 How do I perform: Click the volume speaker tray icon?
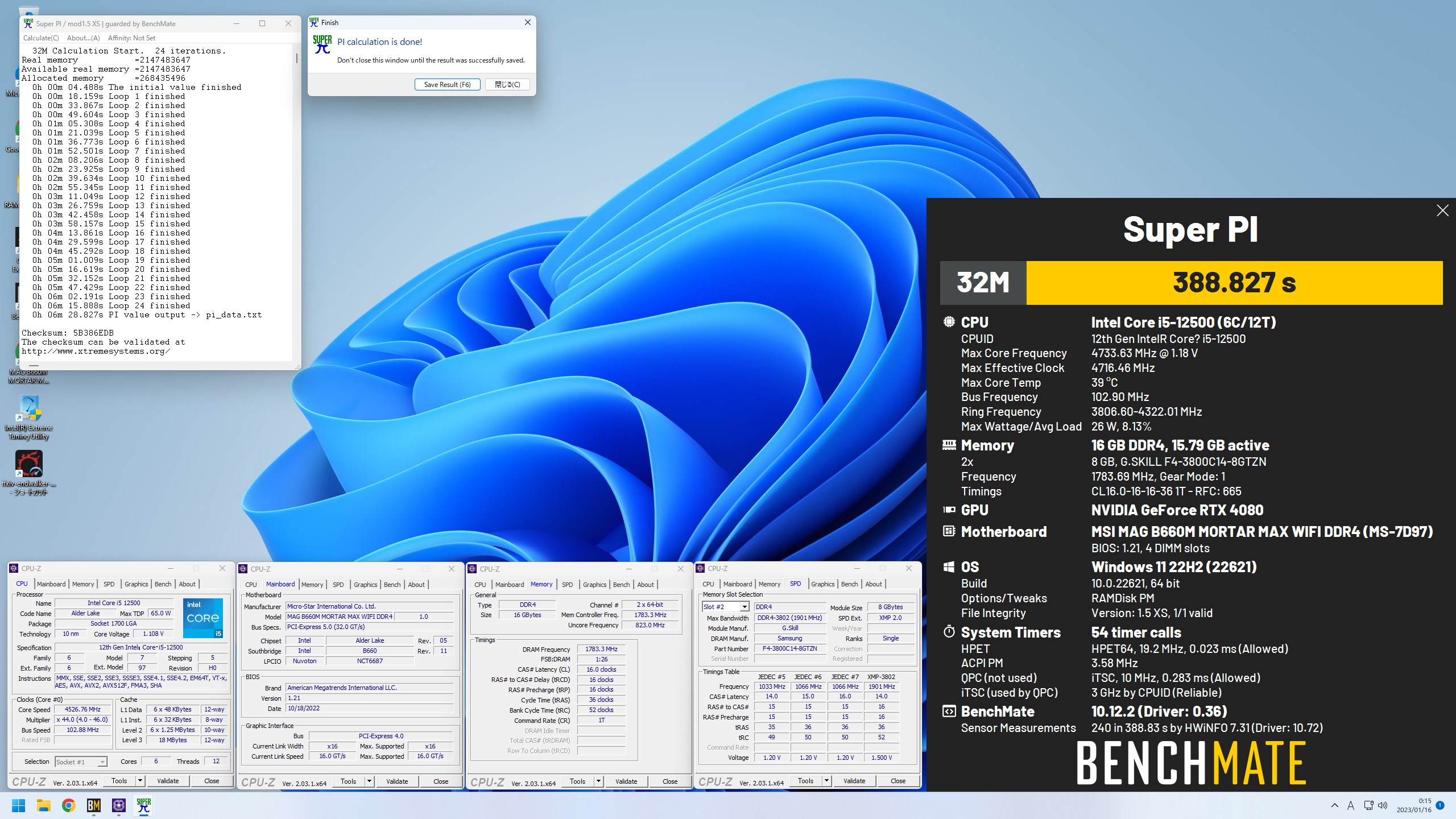(x=1383, y=805)
